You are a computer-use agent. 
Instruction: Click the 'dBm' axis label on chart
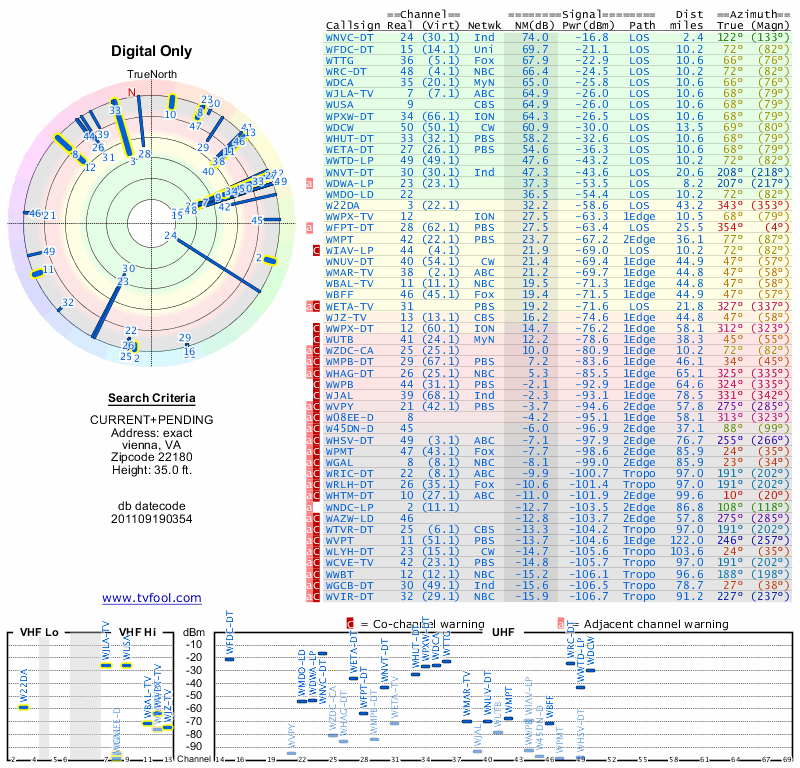click(x=194, y=633)
